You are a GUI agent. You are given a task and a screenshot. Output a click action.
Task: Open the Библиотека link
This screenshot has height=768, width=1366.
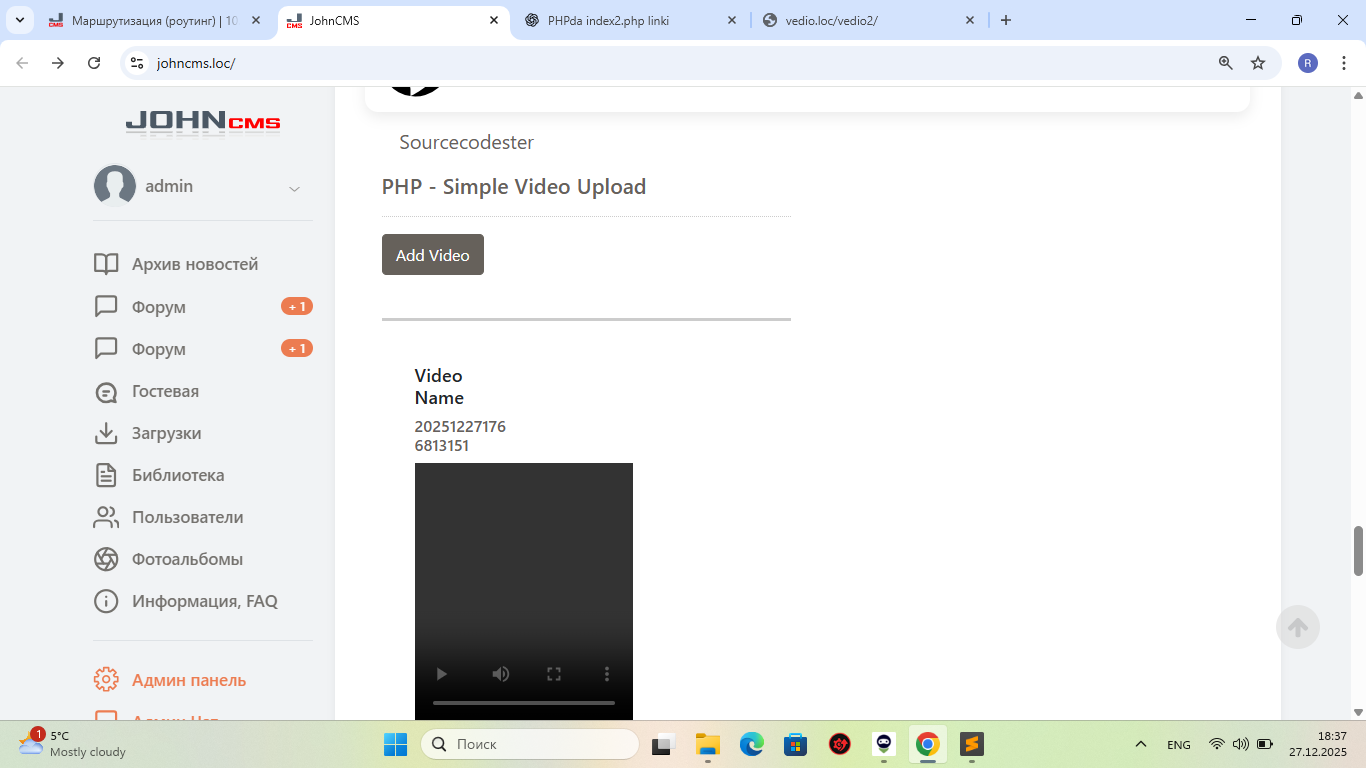(178, 475)
